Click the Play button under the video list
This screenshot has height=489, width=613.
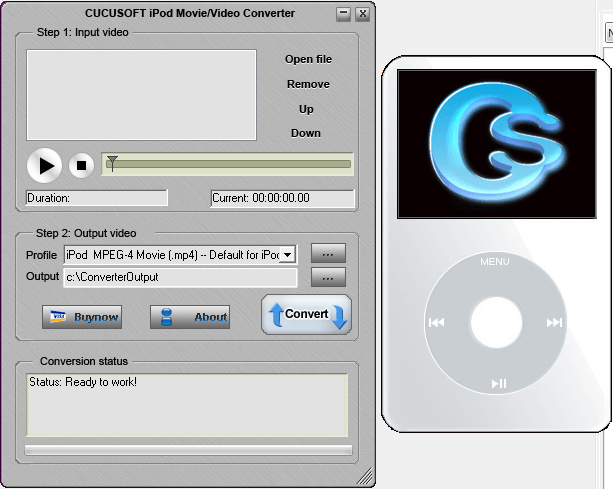[44, 165]
